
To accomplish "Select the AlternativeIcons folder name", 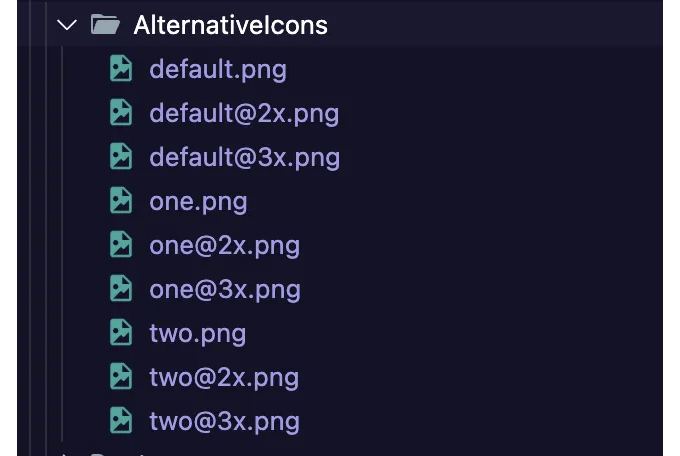I will [x=230, y=25].
